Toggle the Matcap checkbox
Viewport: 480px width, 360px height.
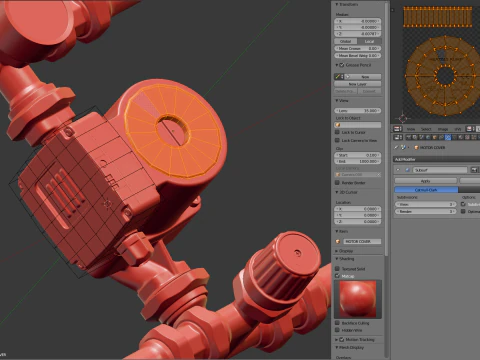coord(337,276)
